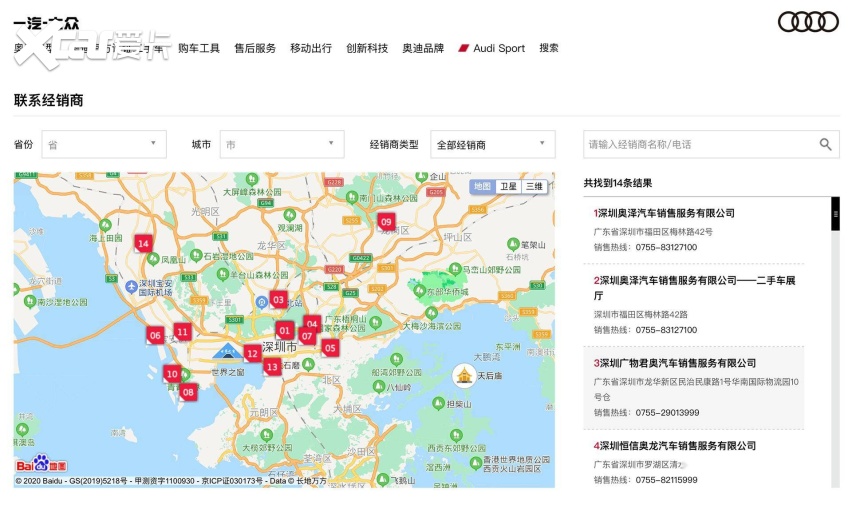Select the 地图 standard map view
This screenshot has width=852, height=513.
click(483, 186)
